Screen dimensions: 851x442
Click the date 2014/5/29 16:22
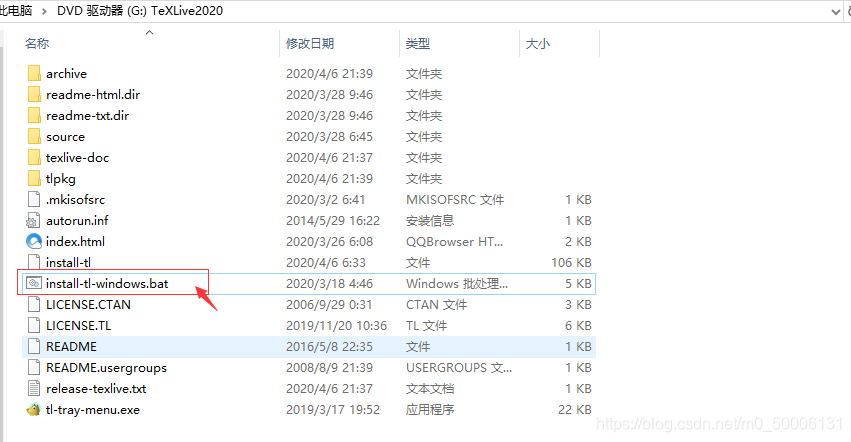[333, 220]
